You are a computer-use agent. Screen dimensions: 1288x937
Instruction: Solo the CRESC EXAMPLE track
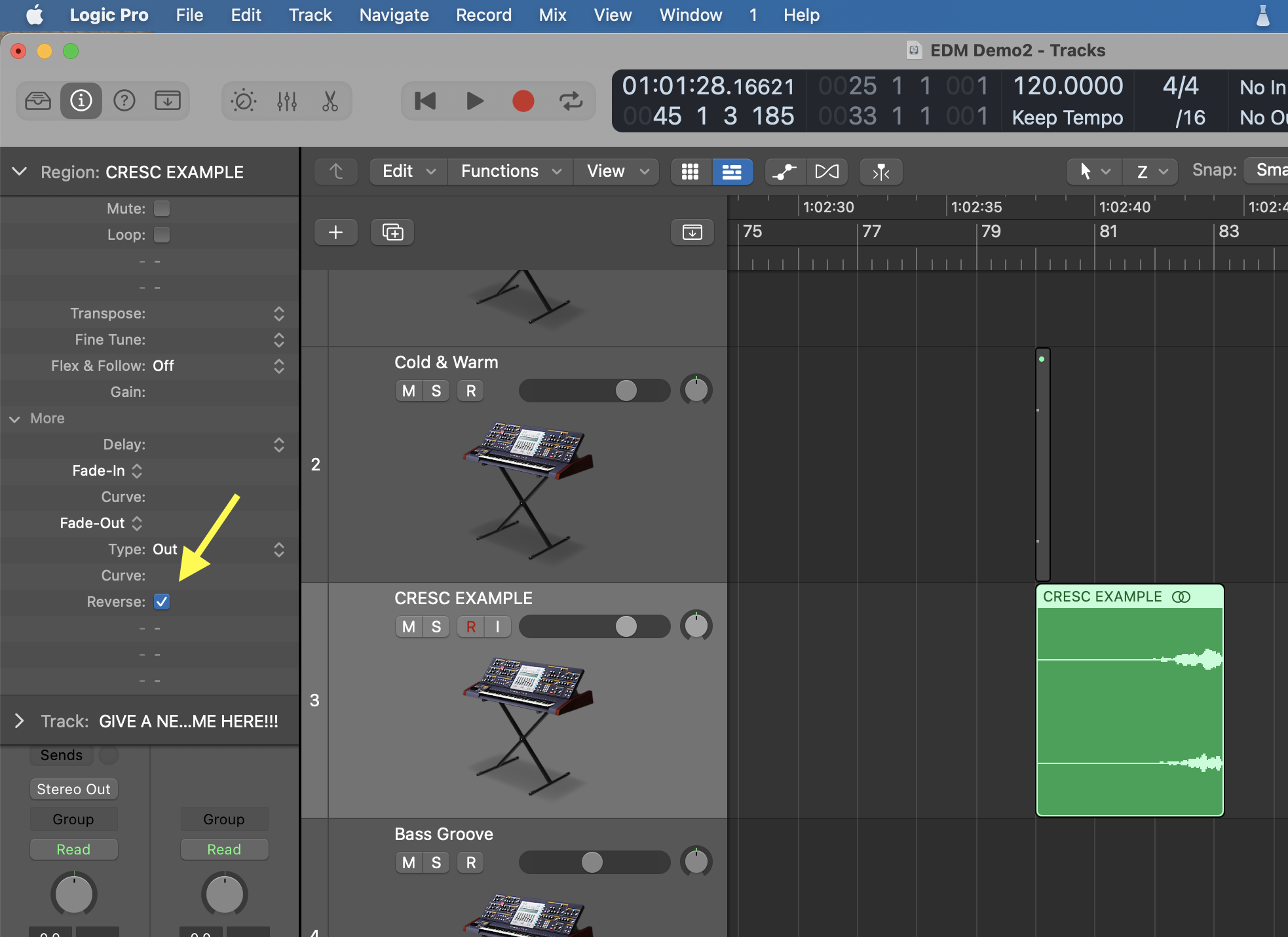[436, 627]
